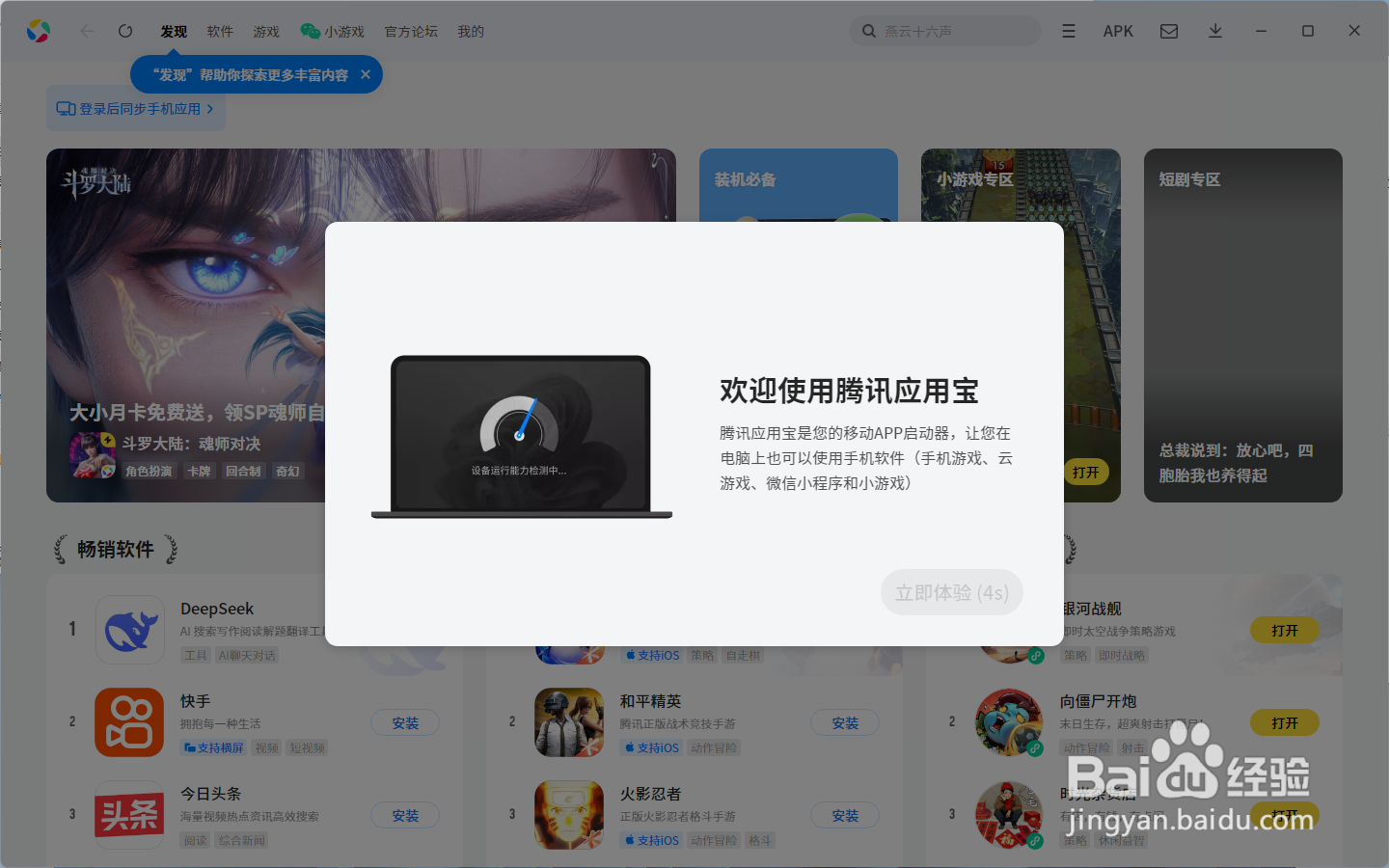Click the DeepSeek whale app icon

tap(130, 630)
